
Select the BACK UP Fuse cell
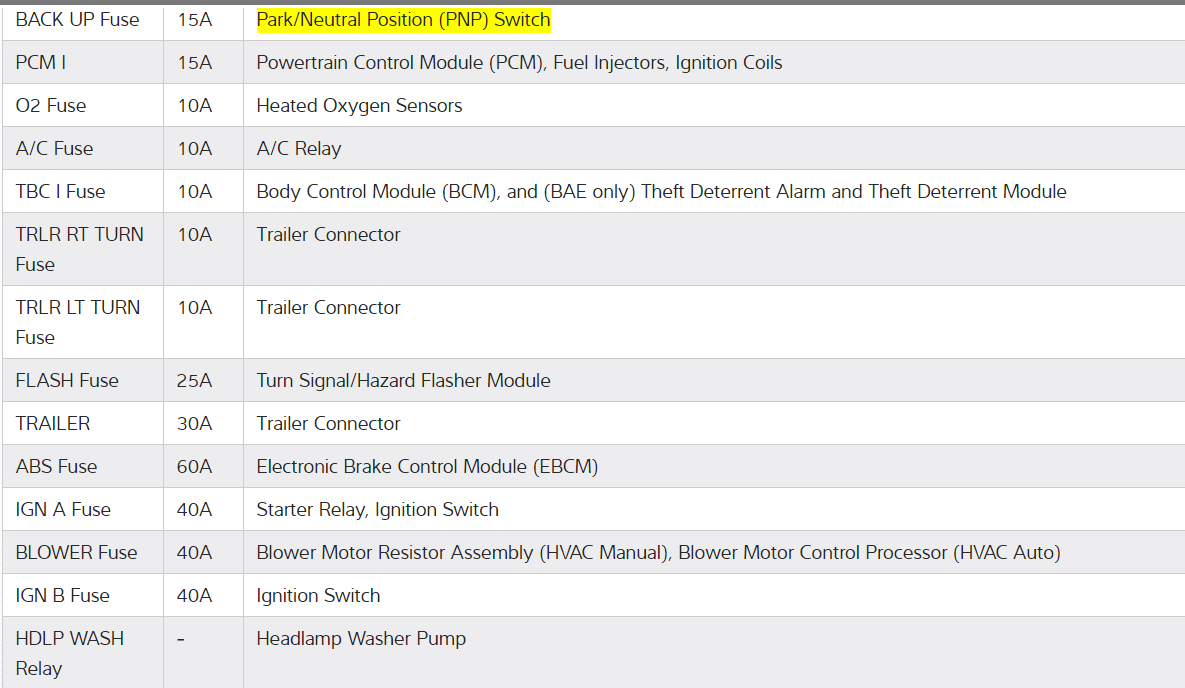[x=77, y=20]
